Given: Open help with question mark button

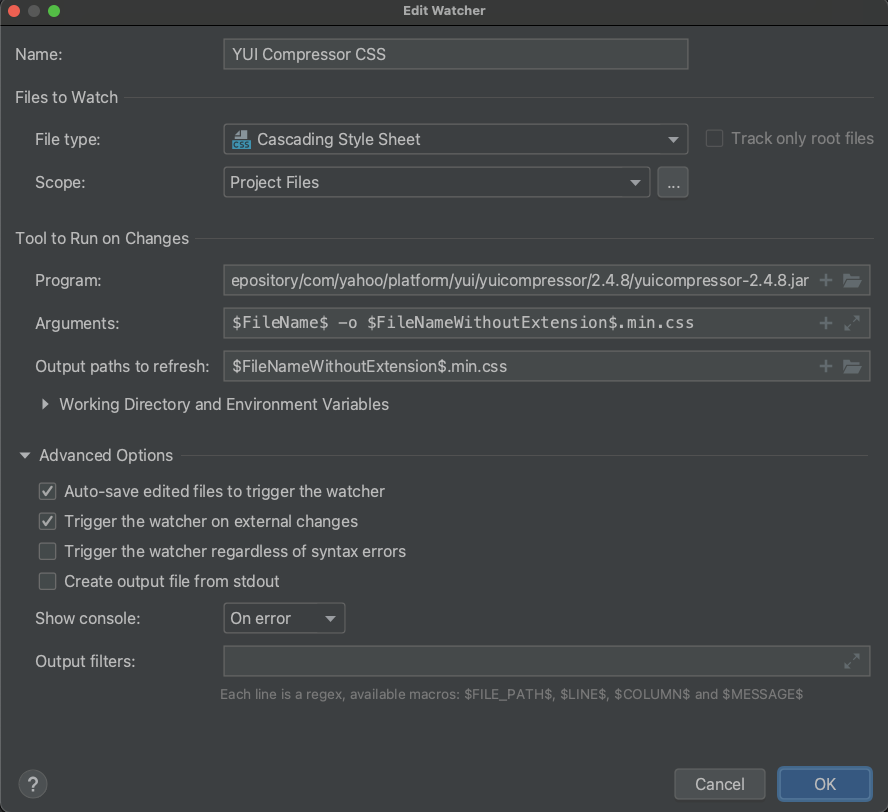Looking at the screenshot, I should coord(33,784).
